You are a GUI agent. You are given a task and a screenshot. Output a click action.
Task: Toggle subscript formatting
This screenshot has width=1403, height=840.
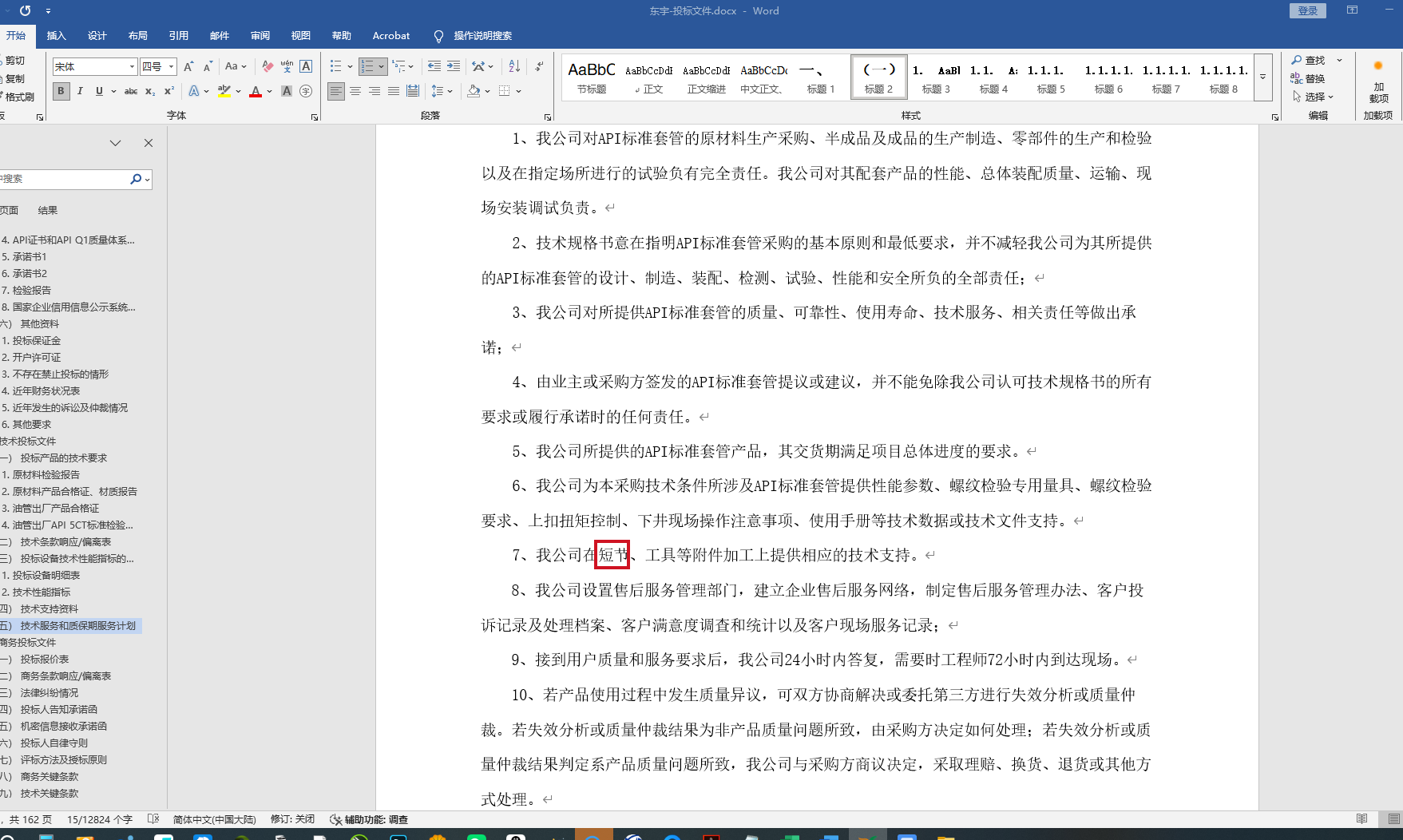coord(150,91)
